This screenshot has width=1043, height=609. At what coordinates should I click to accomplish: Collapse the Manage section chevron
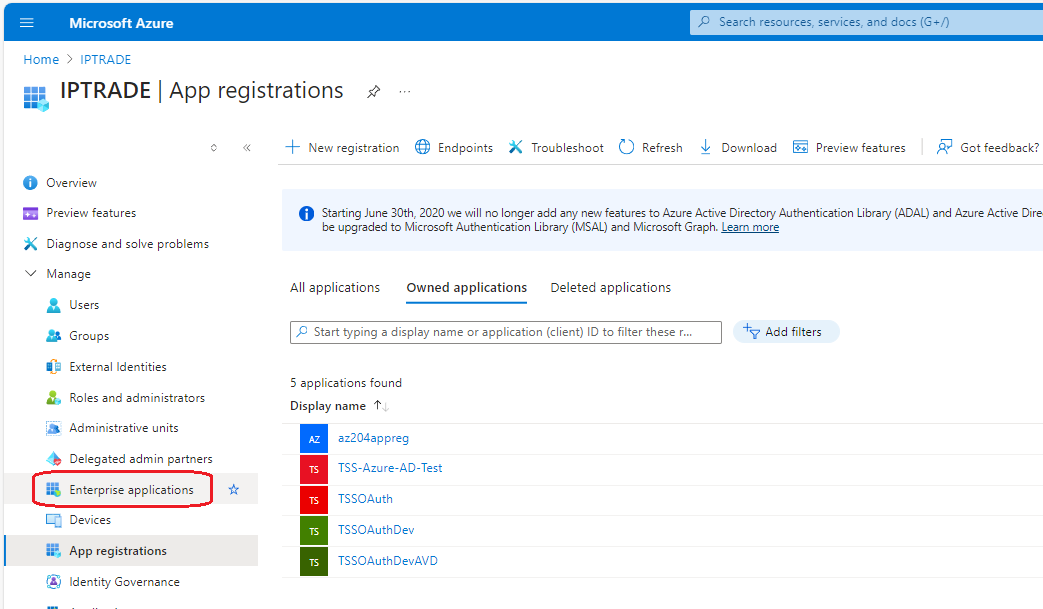coord(31,273)
